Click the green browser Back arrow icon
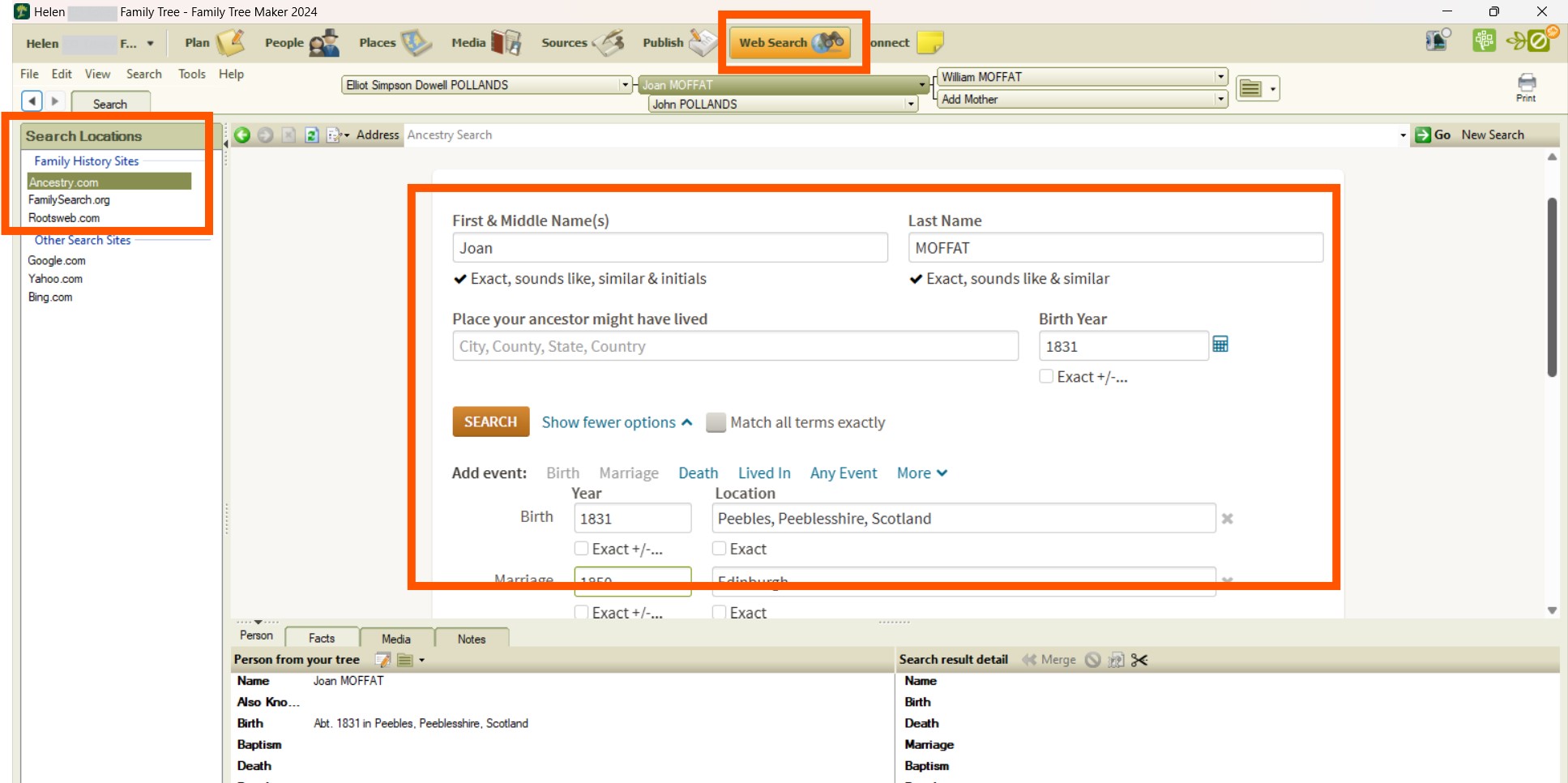Viewport: 1568px width, 783px height. pos(241,135)
